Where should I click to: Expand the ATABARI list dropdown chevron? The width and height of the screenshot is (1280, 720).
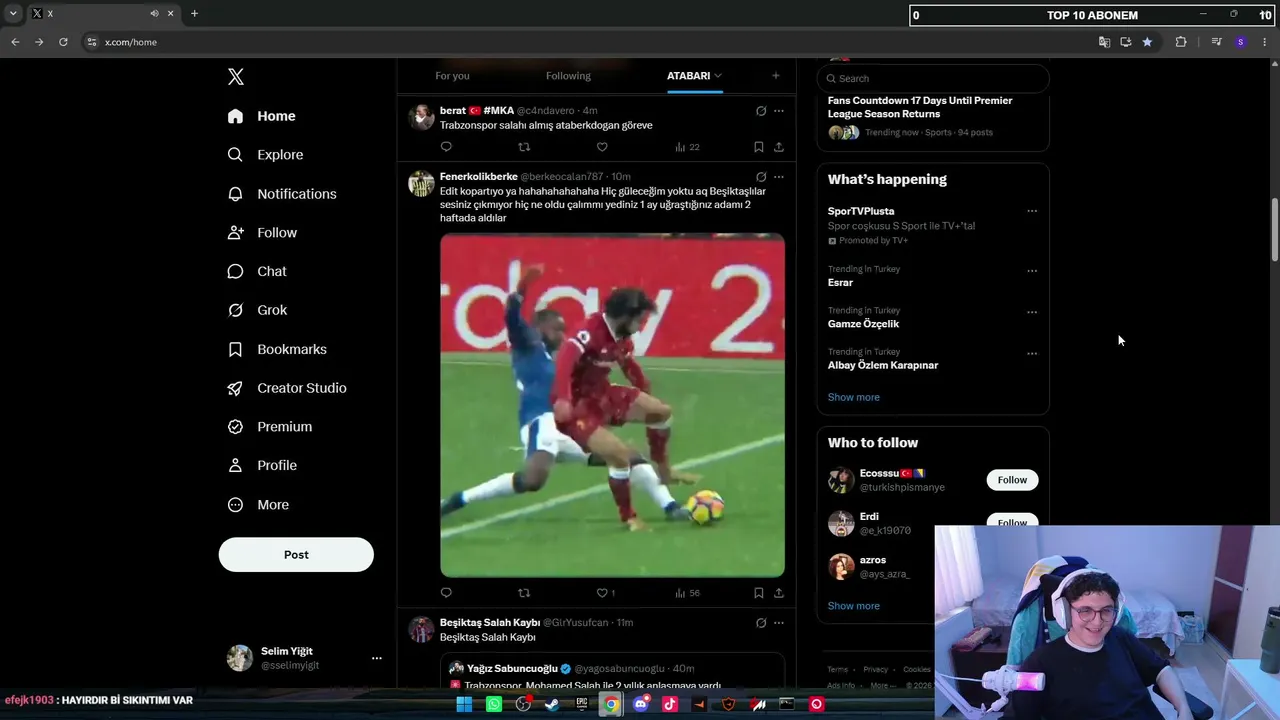(x=718, y=76)
